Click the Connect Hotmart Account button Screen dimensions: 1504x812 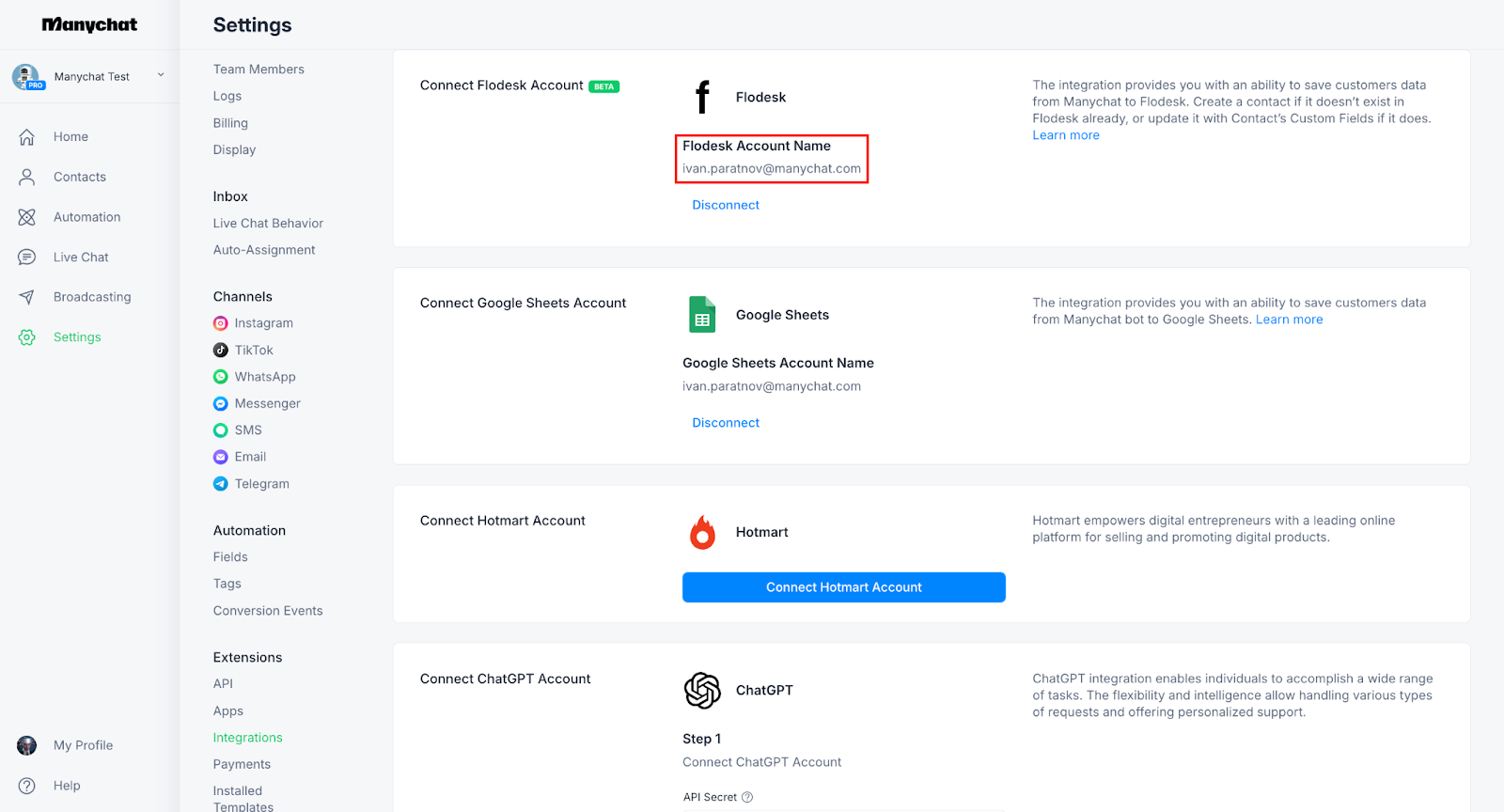pos(844,587)
